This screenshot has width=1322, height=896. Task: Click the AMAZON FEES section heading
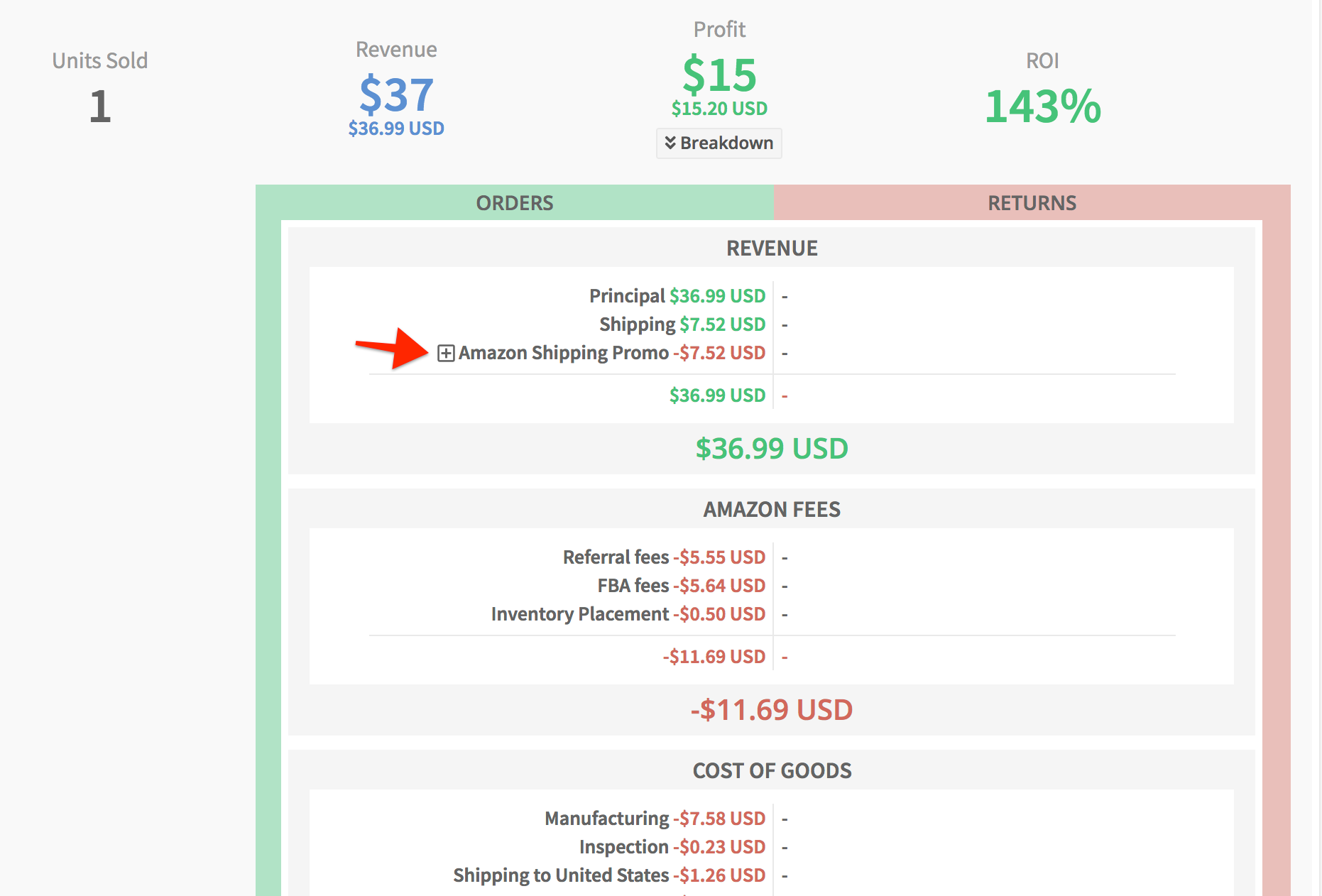tap(772, 510)
